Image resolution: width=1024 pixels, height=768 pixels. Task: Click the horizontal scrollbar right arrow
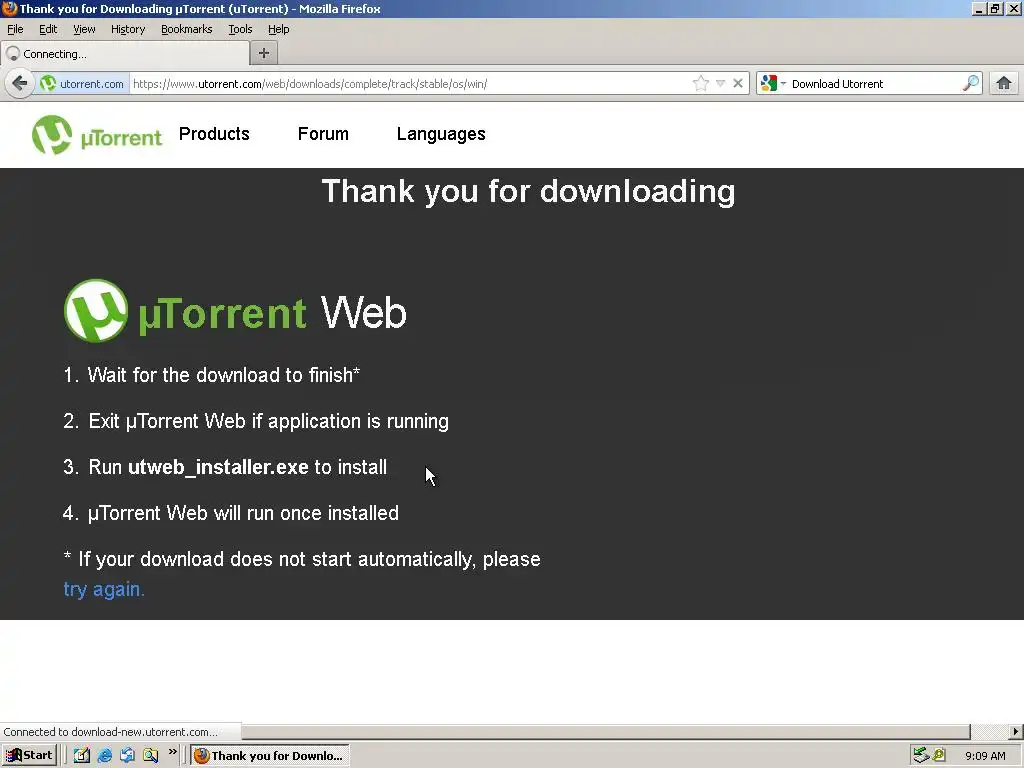(x=1016, y=731)
